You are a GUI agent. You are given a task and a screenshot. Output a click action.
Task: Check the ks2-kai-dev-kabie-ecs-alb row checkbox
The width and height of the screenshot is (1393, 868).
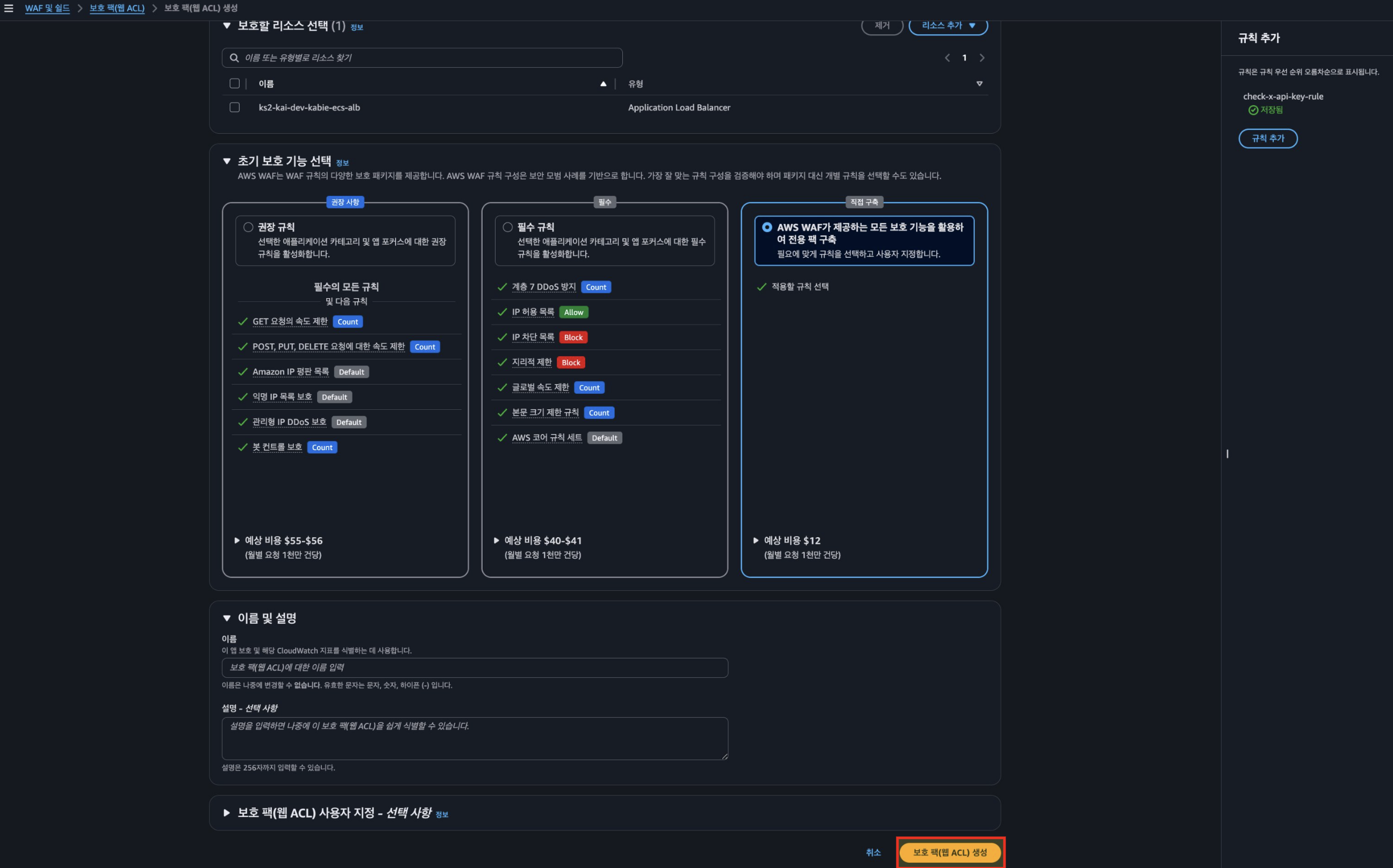point(234,107)
